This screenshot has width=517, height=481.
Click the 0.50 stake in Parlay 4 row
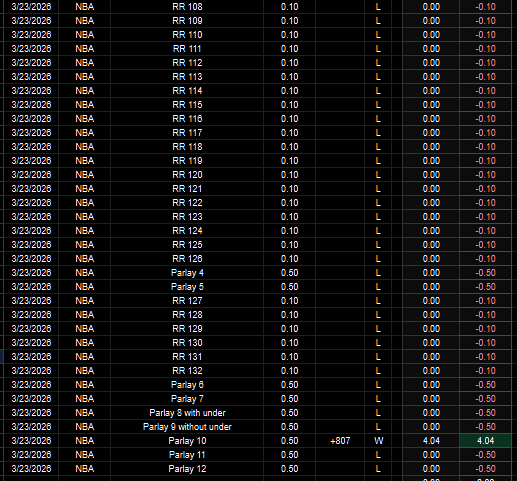click(x=289, y=273)
